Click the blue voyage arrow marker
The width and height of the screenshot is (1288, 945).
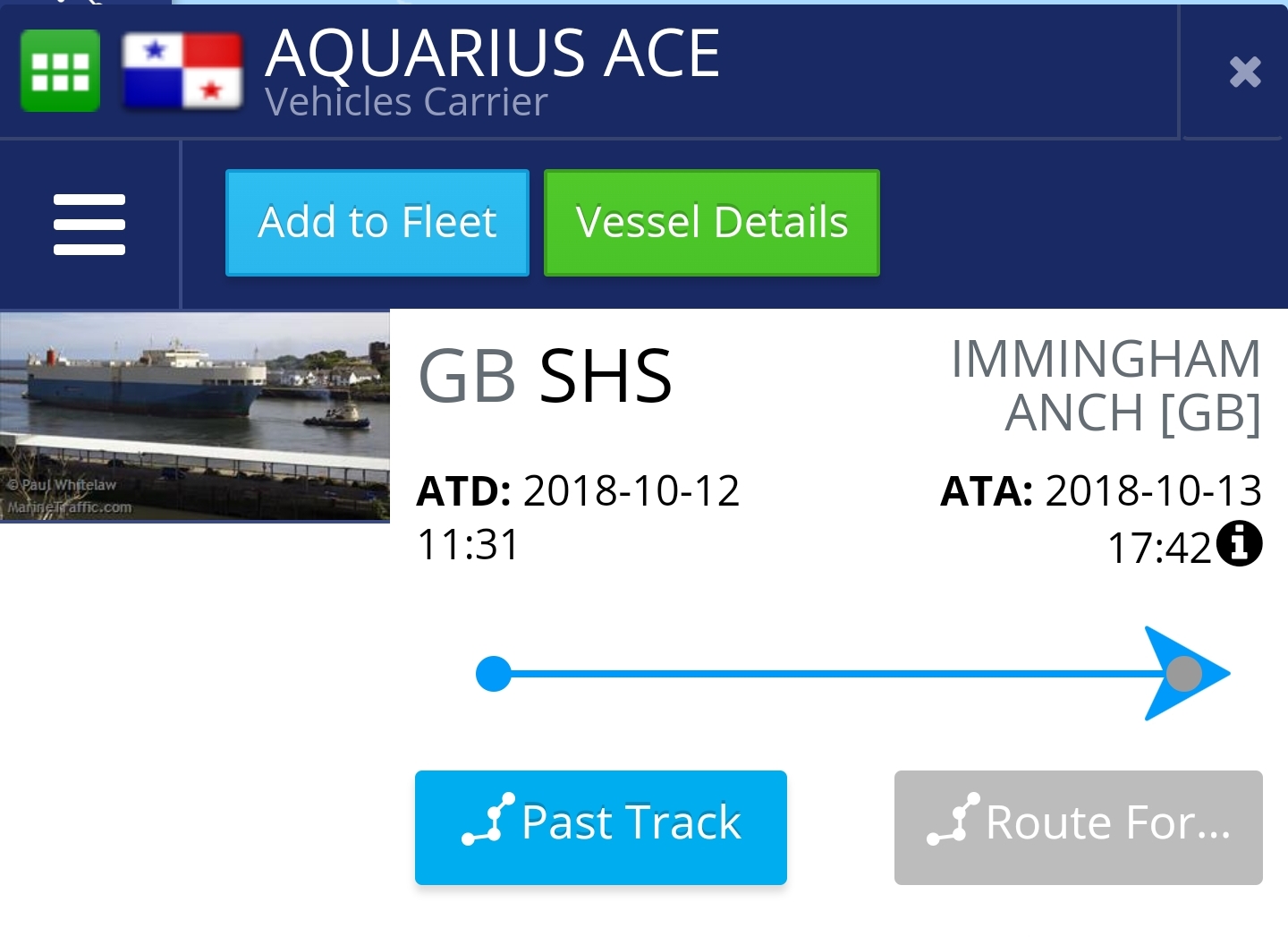tap(1186, 674)
